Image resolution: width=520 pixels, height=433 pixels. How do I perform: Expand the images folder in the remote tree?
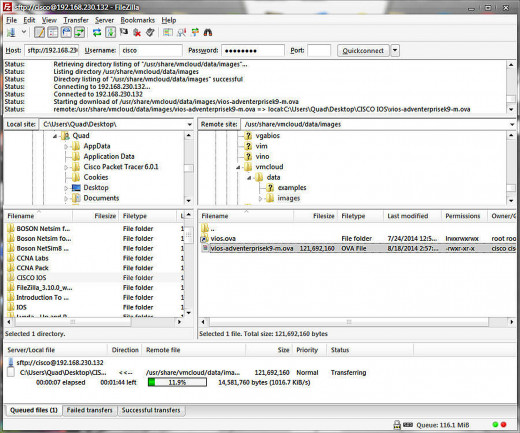click(x=260, y=199)
